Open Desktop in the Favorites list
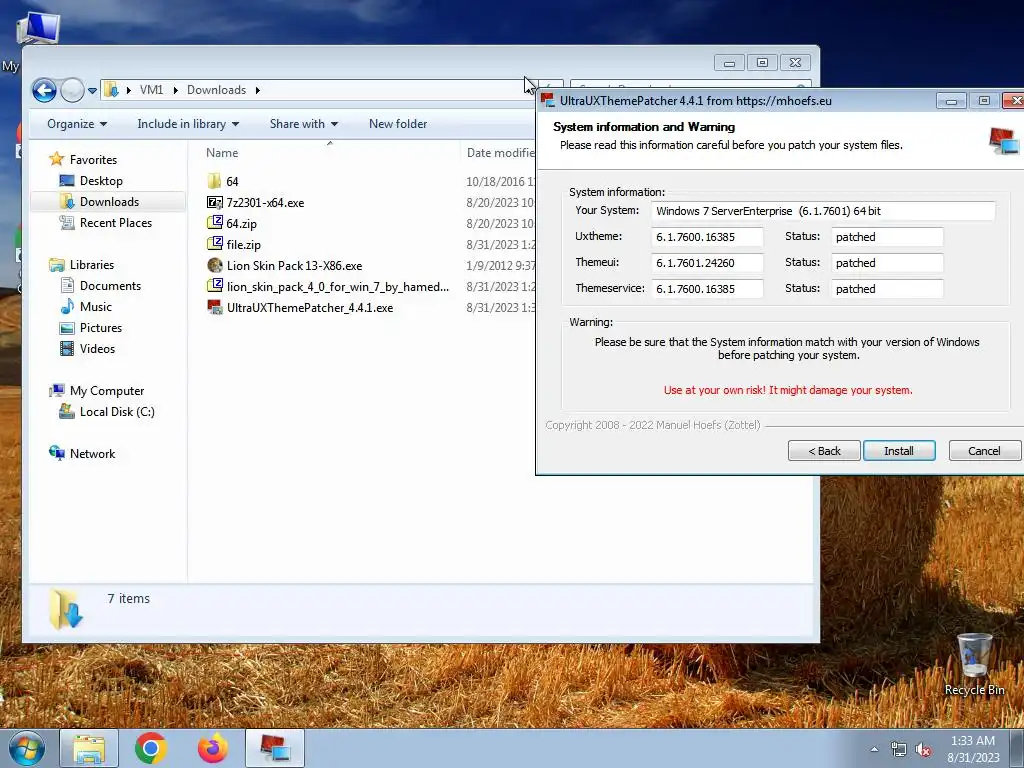Image resolution: width=1024 pixels, height=768 pixels. [101, 181]
